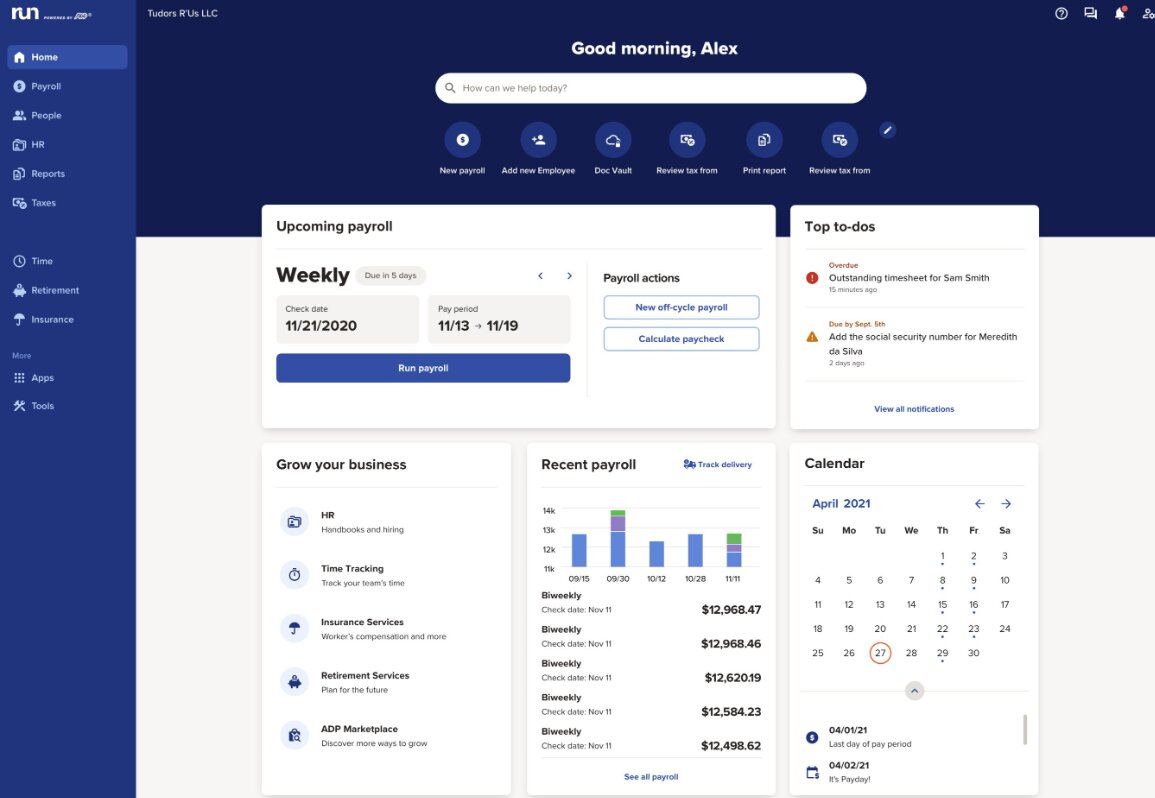Image resolution: width=1155 pixels, height=798 pixels.
Task: Go to next month in calendar
Action: click(x=1006, y=504)
